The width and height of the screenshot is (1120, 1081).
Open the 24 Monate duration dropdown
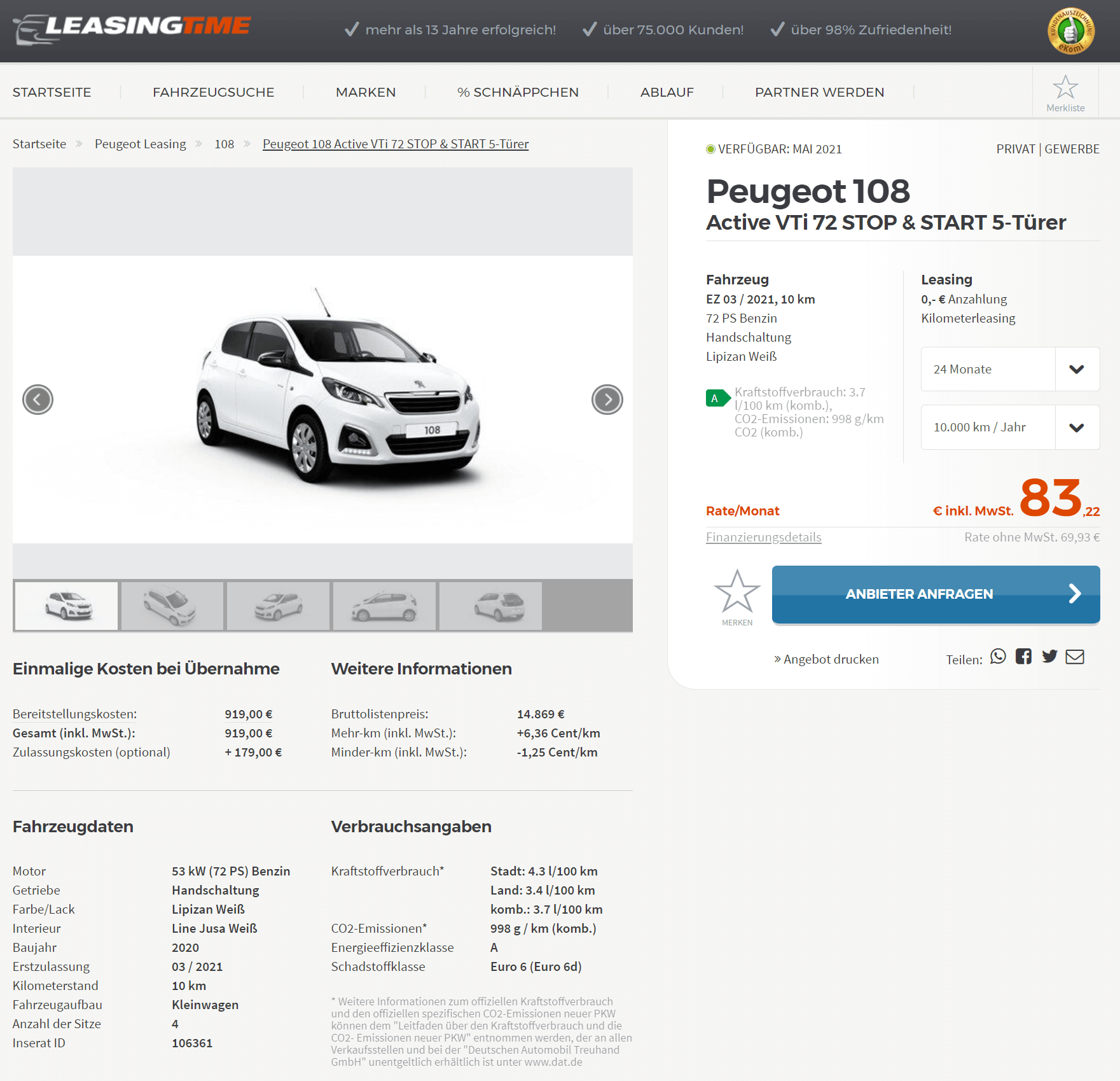pyautogui.click(x=1010, y=369)
